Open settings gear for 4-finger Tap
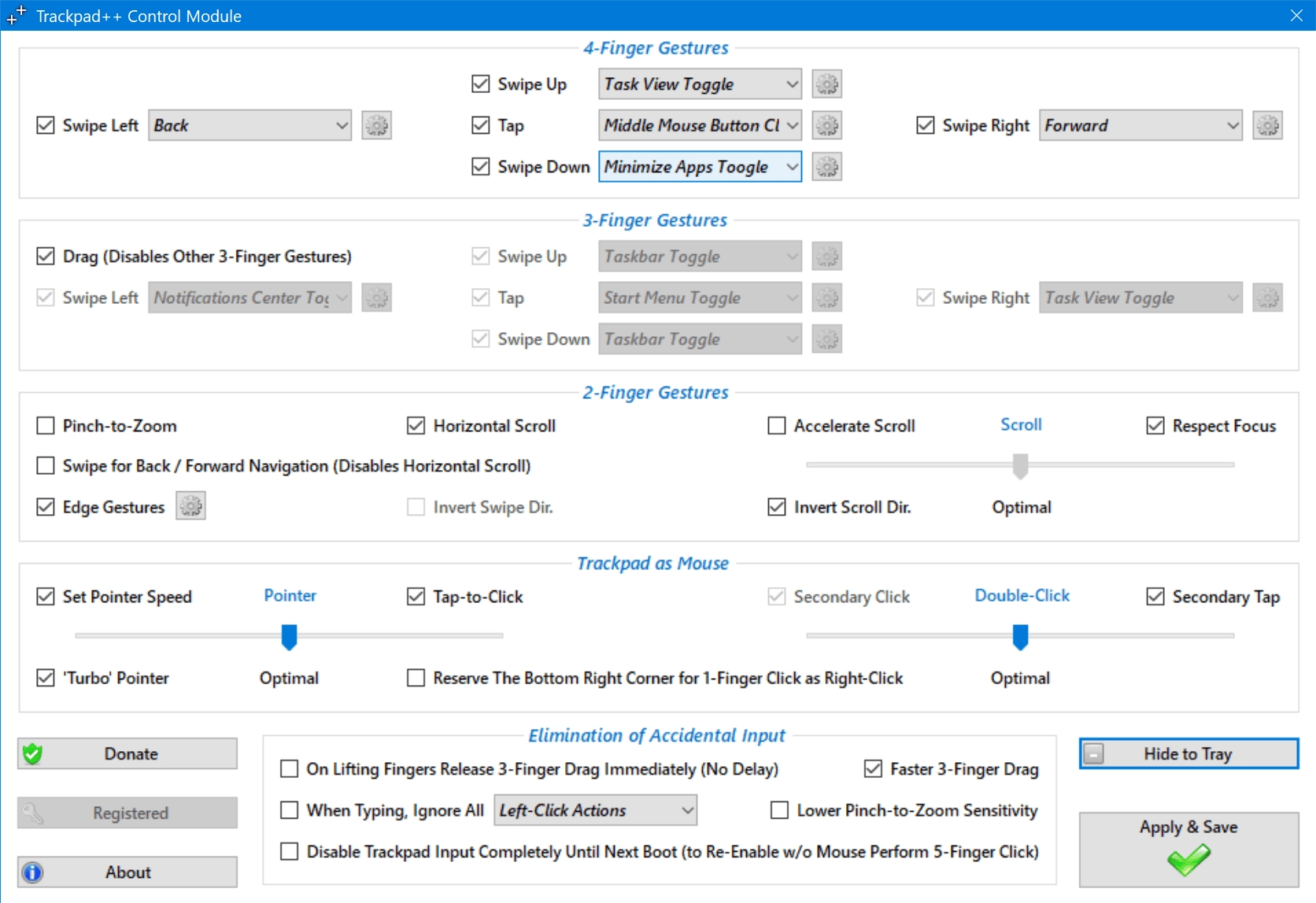This screenshot has height=903, width=1316. 826,125
